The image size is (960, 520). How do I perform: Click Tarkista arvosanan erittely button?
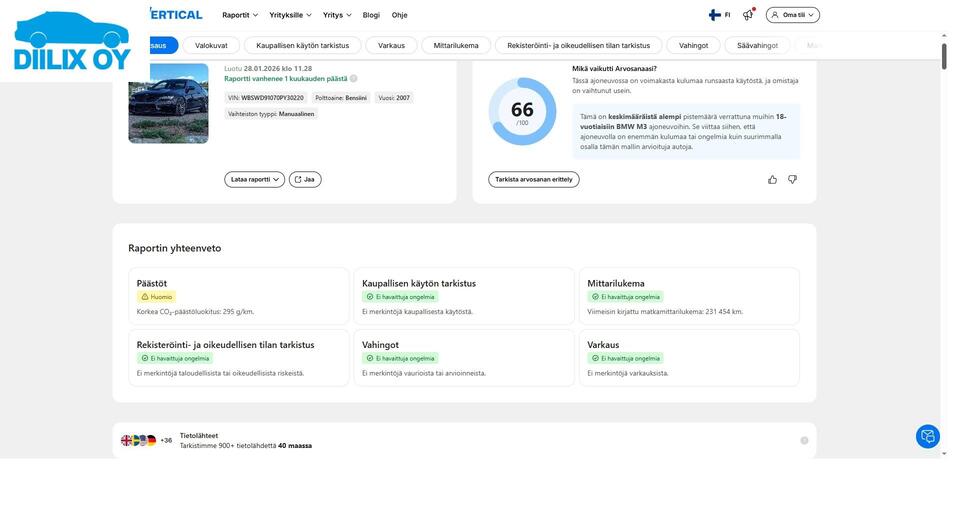[533, 179]
